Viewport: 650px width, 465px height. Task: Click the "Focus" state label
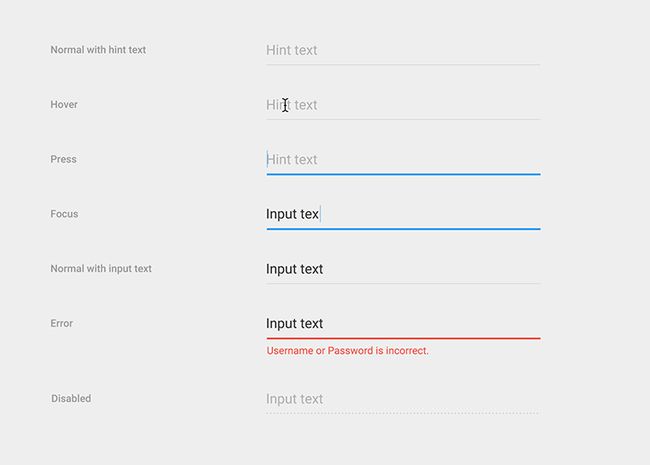64,214
